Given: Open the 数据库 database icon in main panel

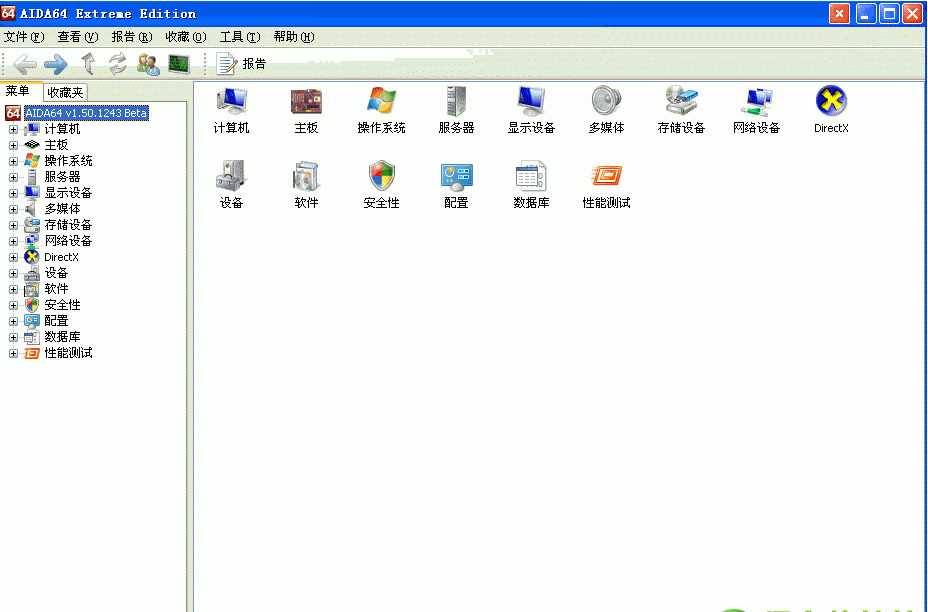Looking at the screenshot, I should coord(531,177).
